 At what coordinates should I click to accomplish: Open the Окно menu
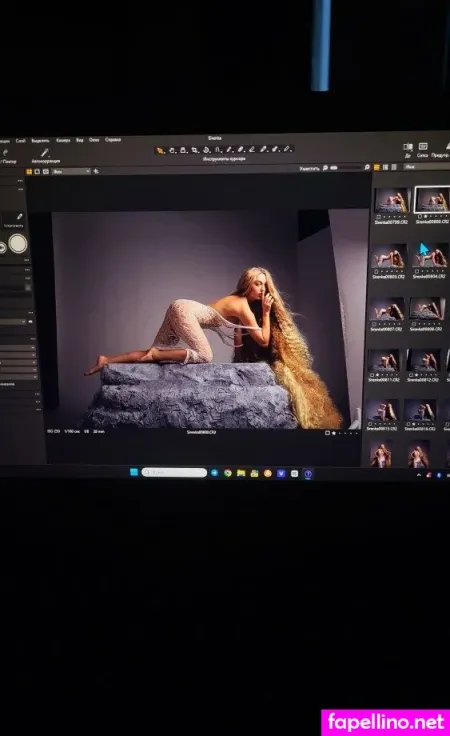tap(94, 140)
